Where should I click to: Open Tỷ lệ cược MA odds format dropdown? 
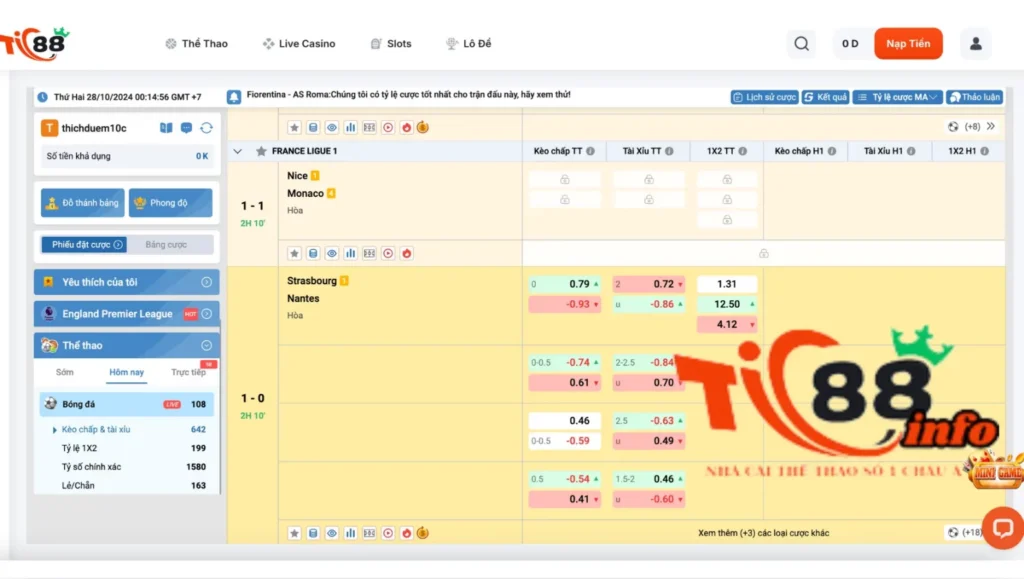[898, 97]
